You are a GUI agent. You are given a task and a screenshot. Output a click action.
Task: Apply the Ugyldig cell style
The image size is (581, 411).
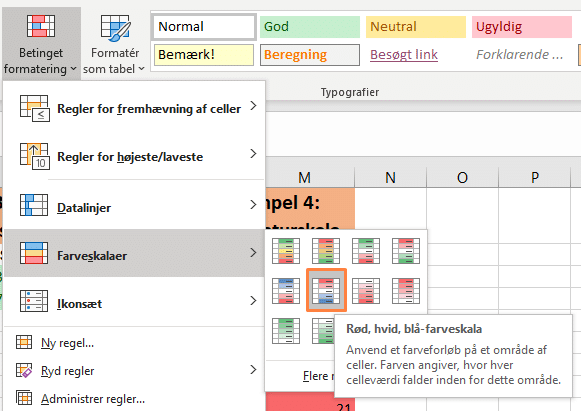522,27
